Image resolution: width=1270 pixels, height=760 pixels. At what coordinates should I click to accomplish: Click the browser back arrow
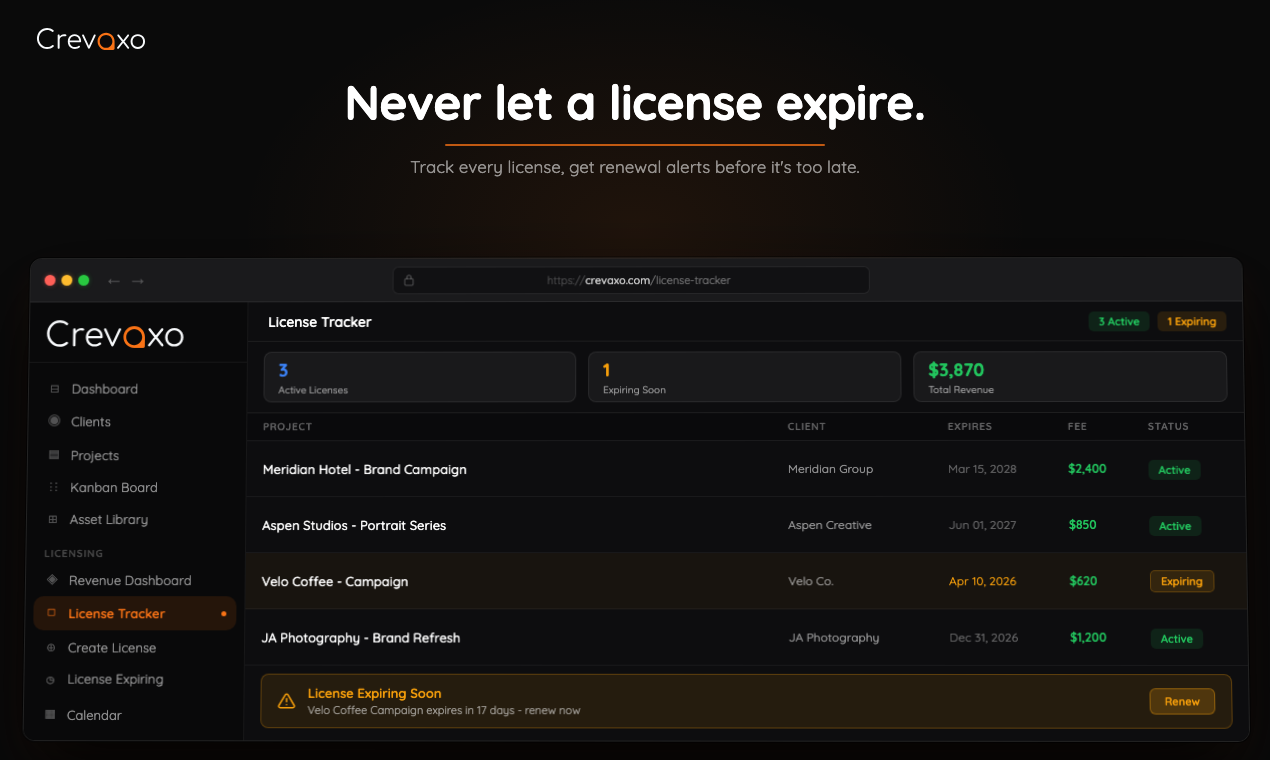114,281
